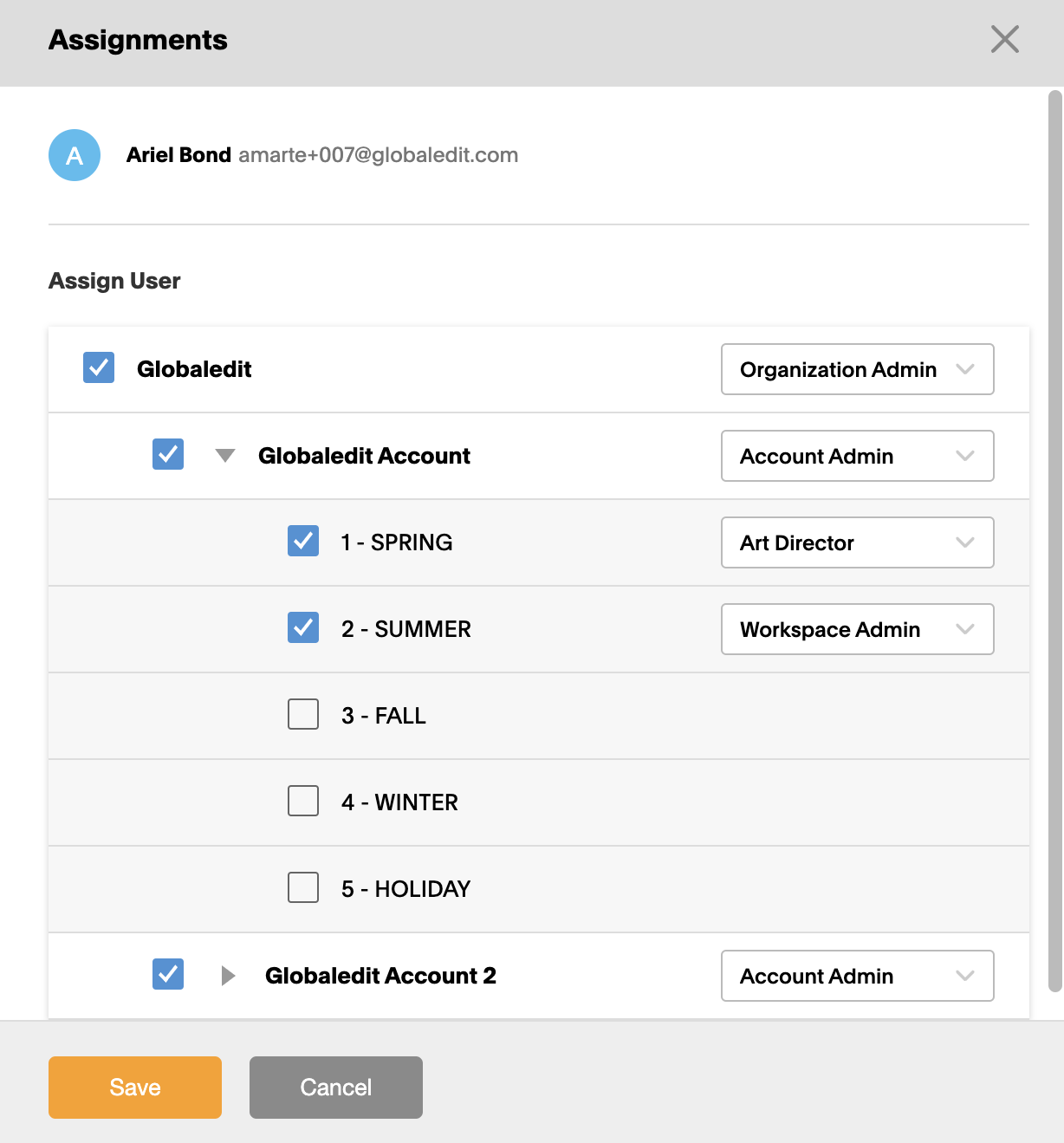Close the Assignments dialog with X
The height and width of the screenshot is (1143, 1064).
[1004, 39]
